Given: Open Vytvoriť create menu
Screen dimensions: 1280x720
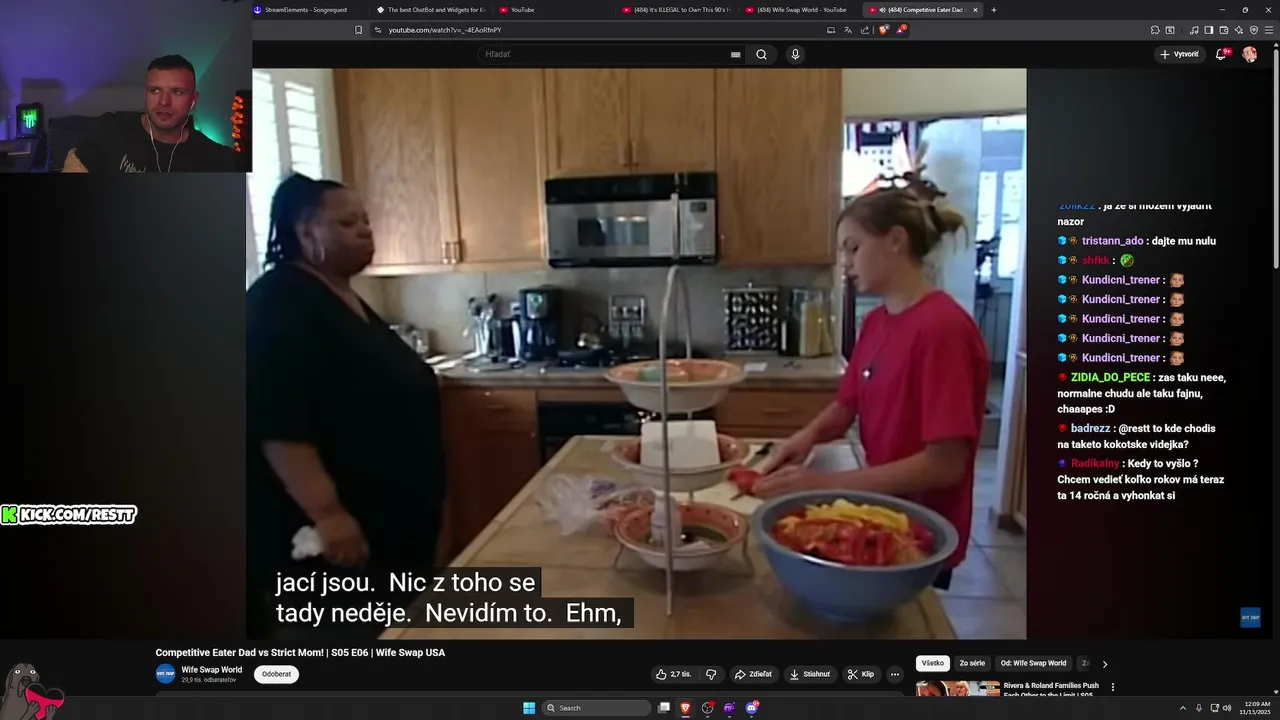Looking at the screenshot, I should tap(1179, 54).
